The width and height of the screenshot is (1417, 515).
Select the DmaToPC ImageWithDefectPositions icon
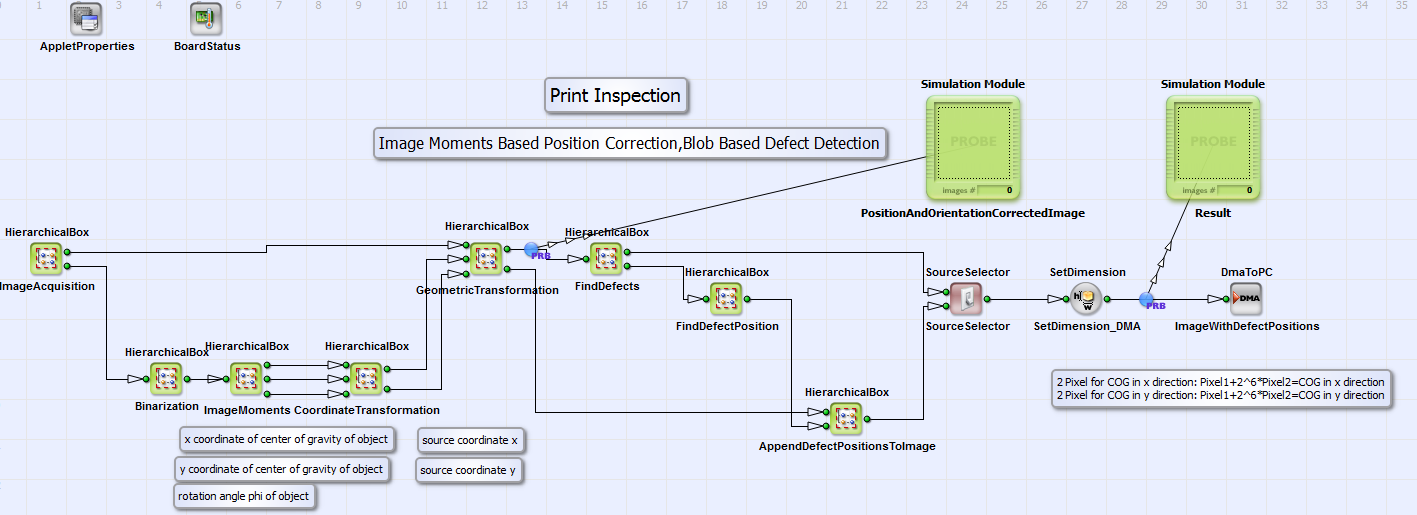pos(1246,298)
